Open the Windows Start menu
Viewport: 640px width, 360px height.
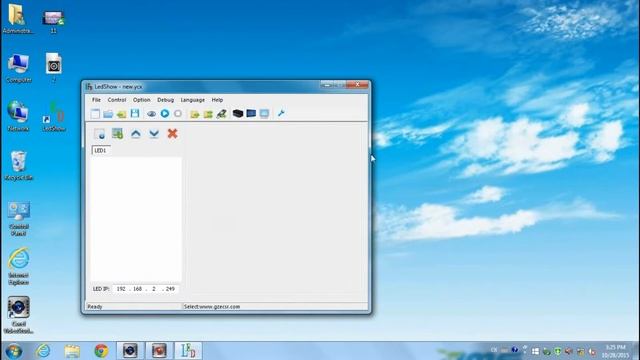point(14,351)
